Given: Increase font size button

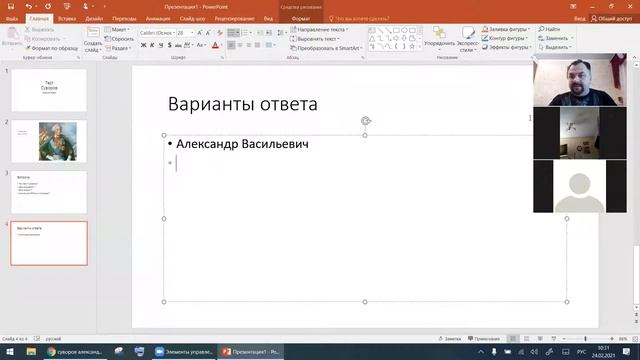Looking at the screenshot, I should coord(200,33).
